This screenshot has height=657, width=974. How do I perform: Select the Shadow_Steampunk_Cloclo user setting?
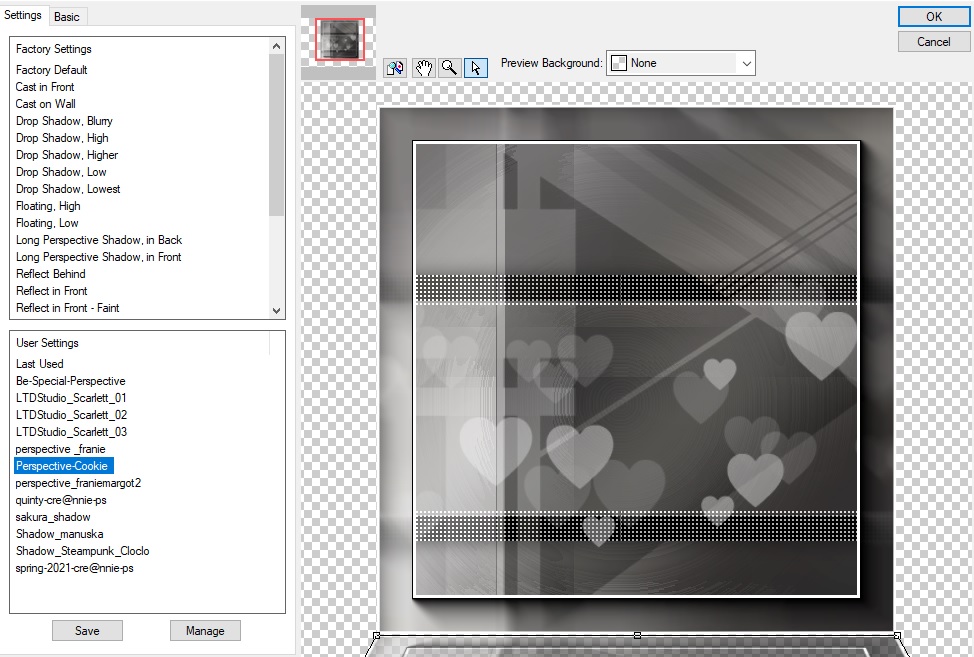83,551
